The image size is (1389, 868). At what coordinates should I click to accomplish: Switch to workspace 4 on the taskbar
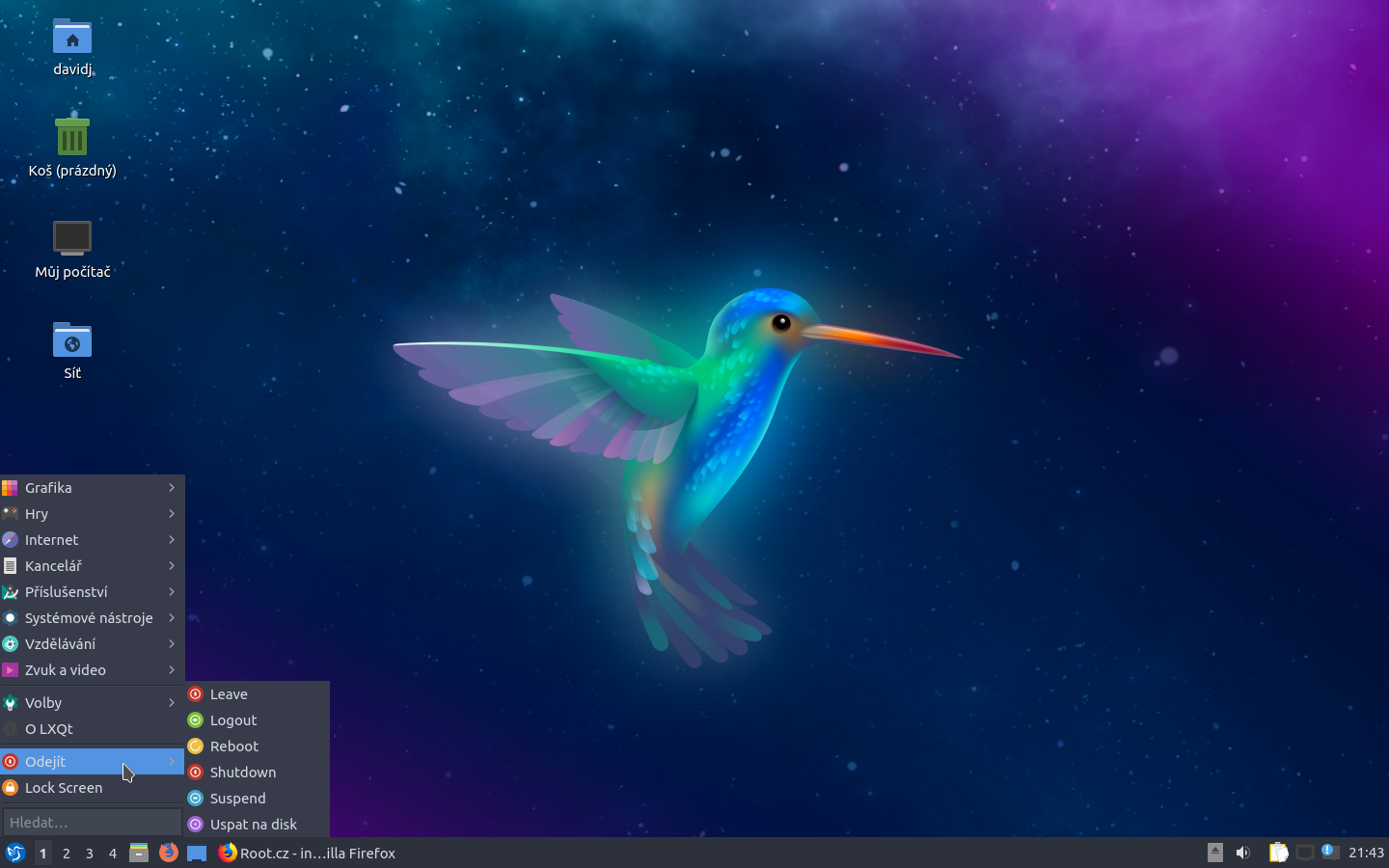point(112,854)
